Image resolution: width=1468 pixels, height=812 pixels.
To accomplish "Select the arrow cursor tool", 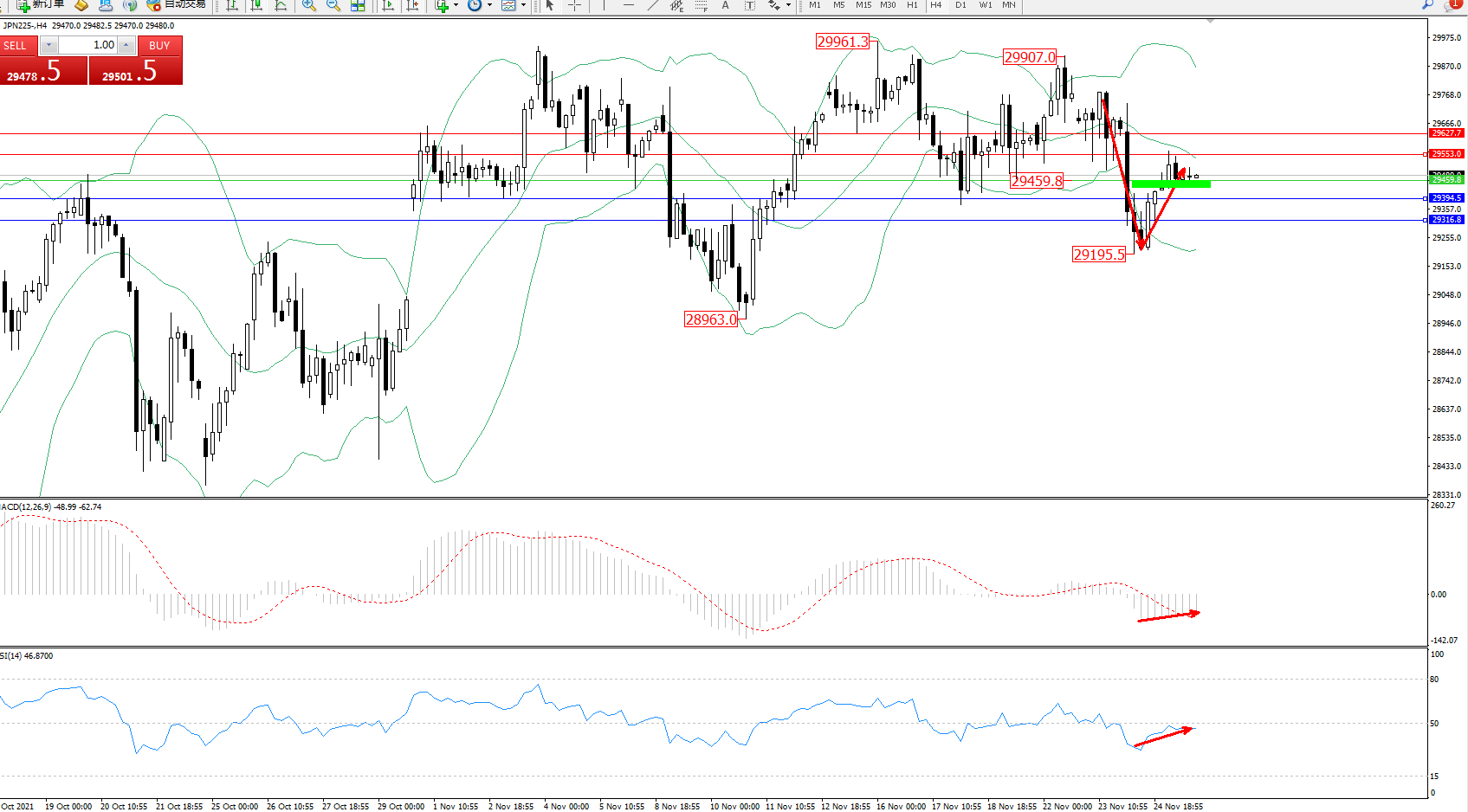I will point(550,5).
